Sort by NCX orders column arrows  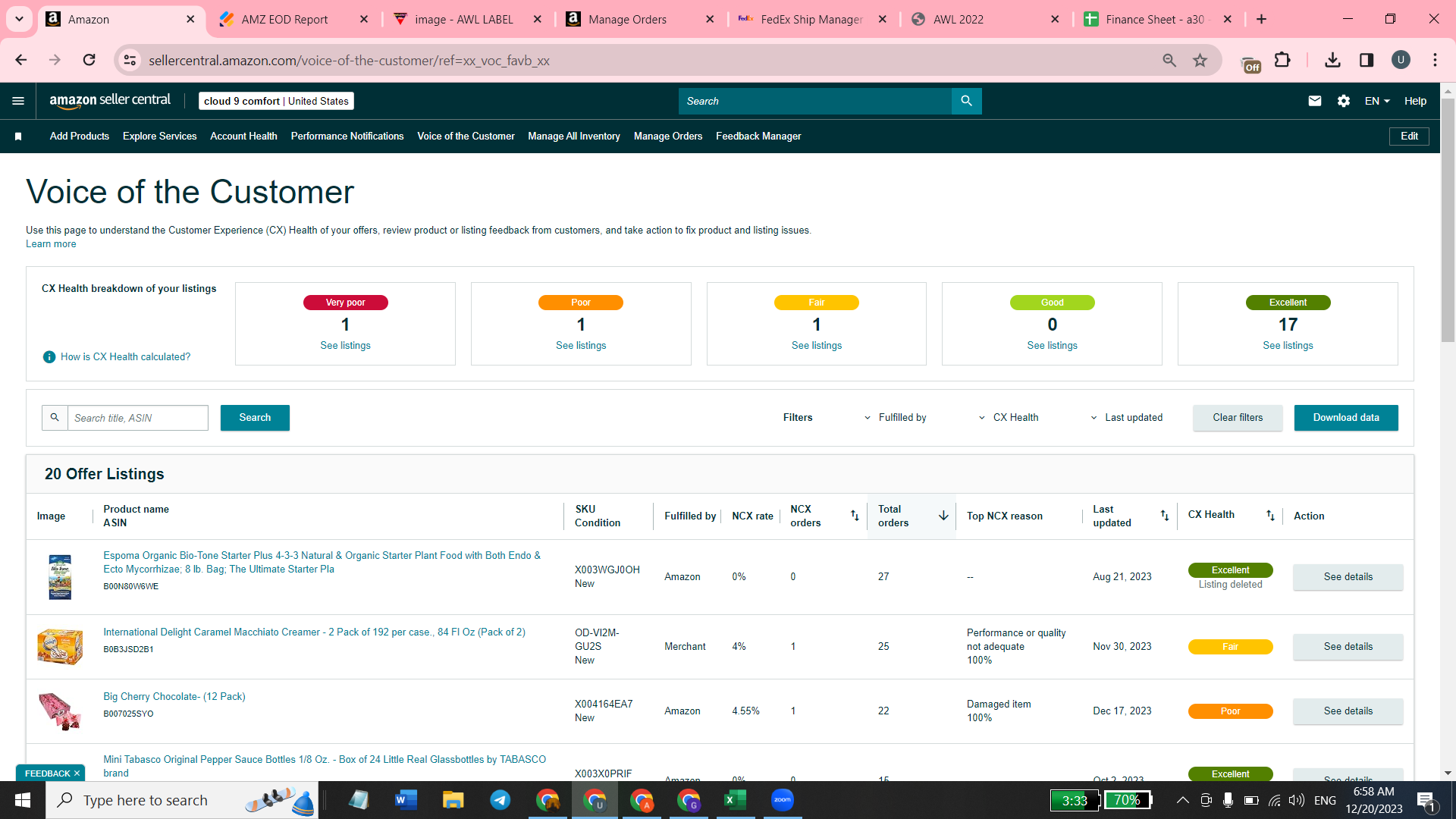click(855, 516)
